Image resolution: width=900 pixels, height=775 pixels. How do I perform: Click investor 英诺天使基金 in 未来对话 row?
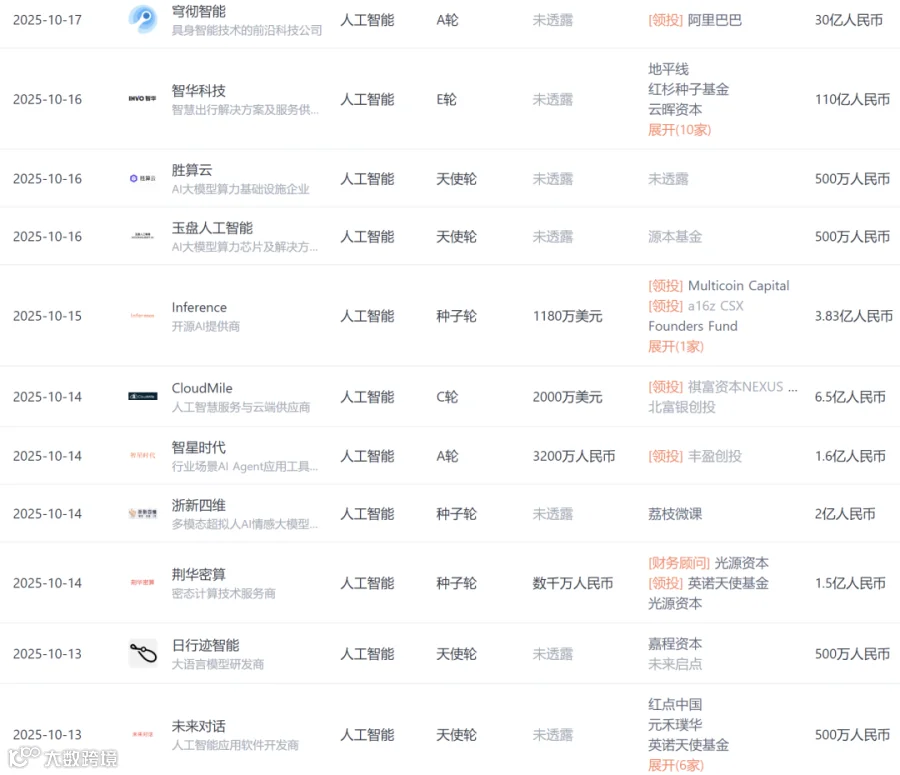point(688,745)
